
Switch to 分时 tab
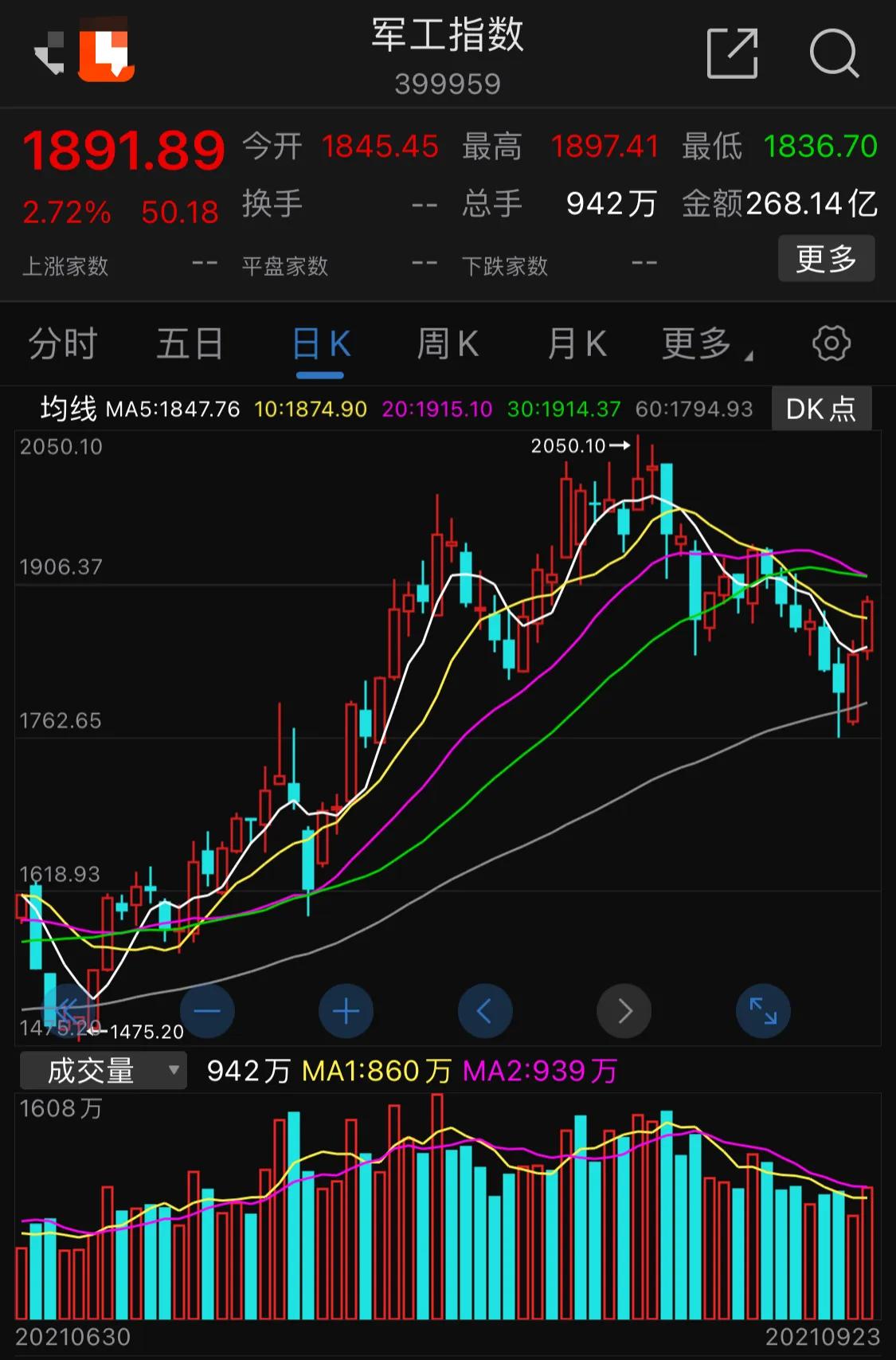click(x=63, y=344)
